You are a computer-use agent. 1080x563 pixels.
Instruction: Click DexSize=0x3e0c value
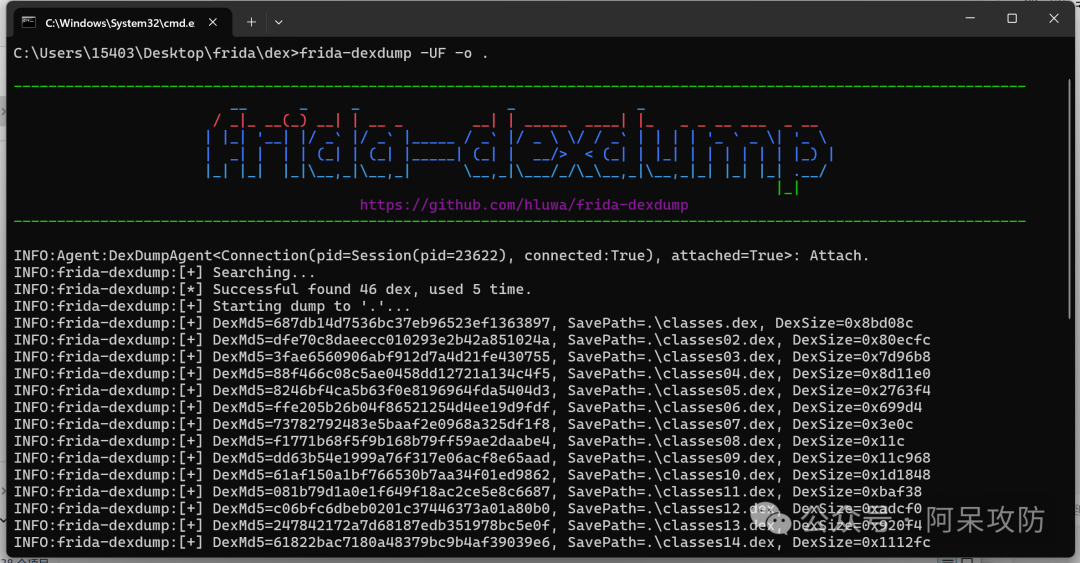pos(853,424)
